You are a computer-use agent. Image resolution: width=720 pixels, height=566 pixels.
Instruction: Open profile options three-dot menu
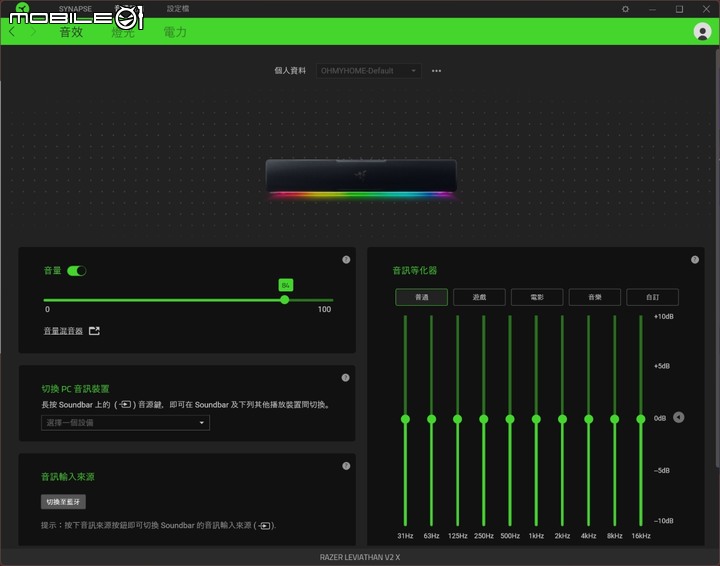tap(436, 71)
